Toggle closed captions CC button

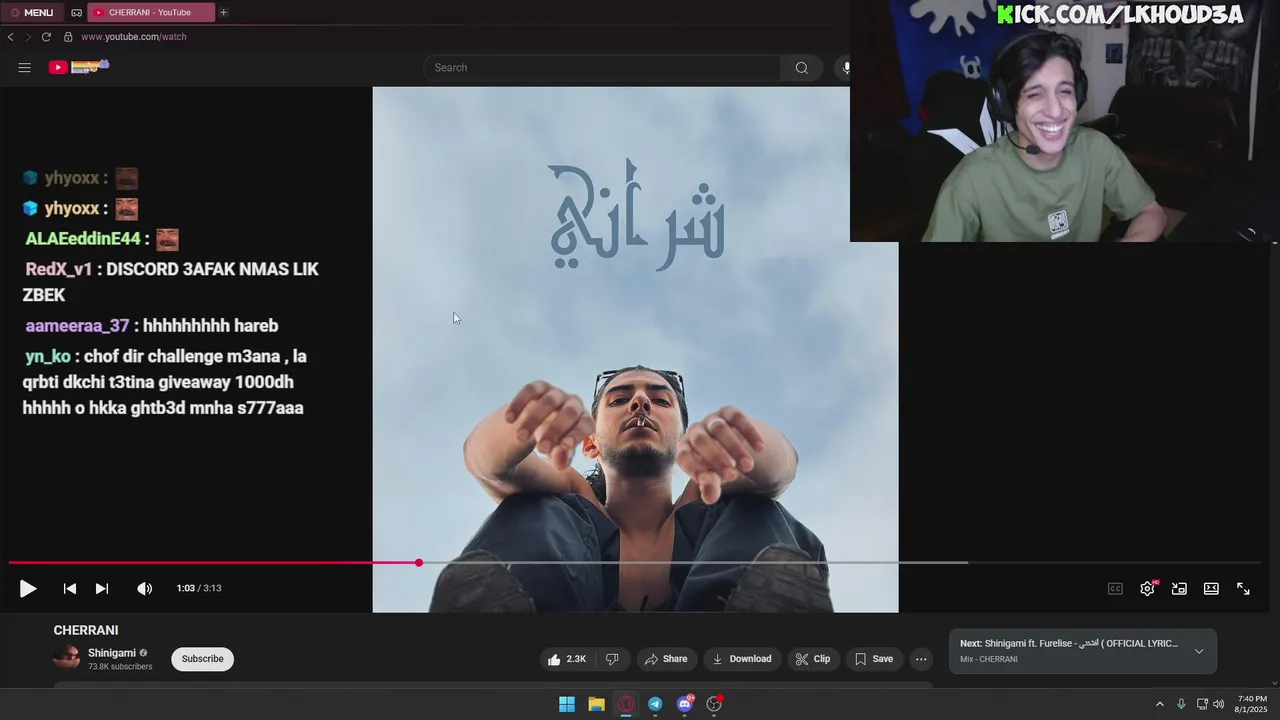(1115, 589)
